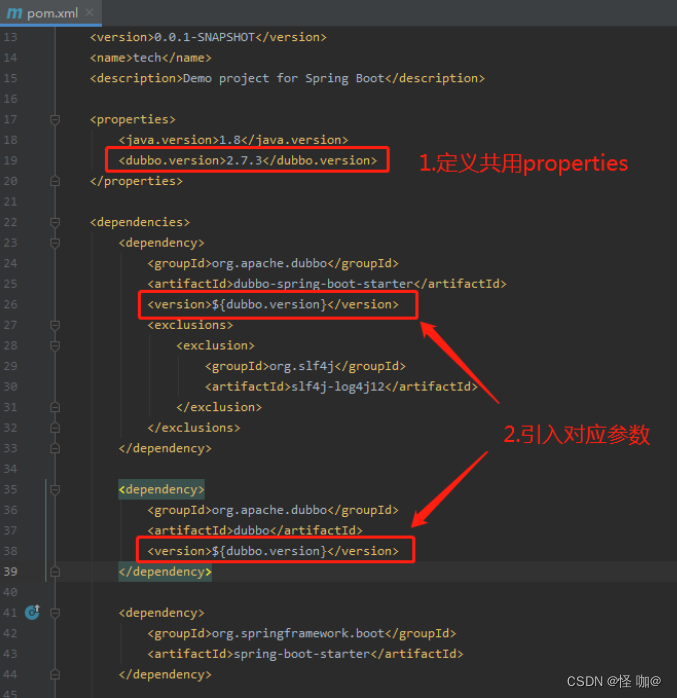
Task: Click the java.version 1.8 line
Action: pos(233,140)
